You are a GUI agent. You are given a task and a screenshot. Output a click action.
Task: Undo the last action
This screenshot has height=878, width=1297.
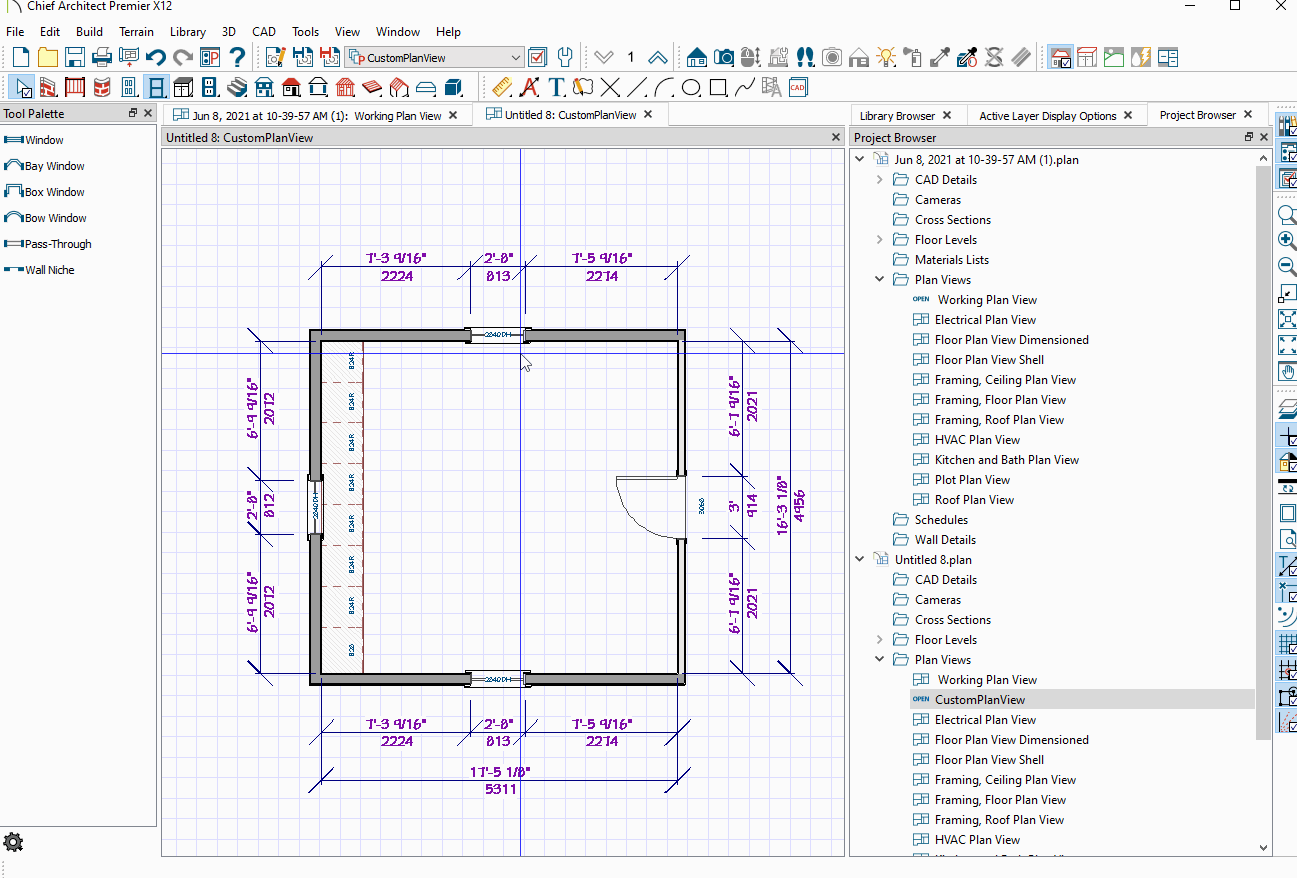[x=155, y=57]
